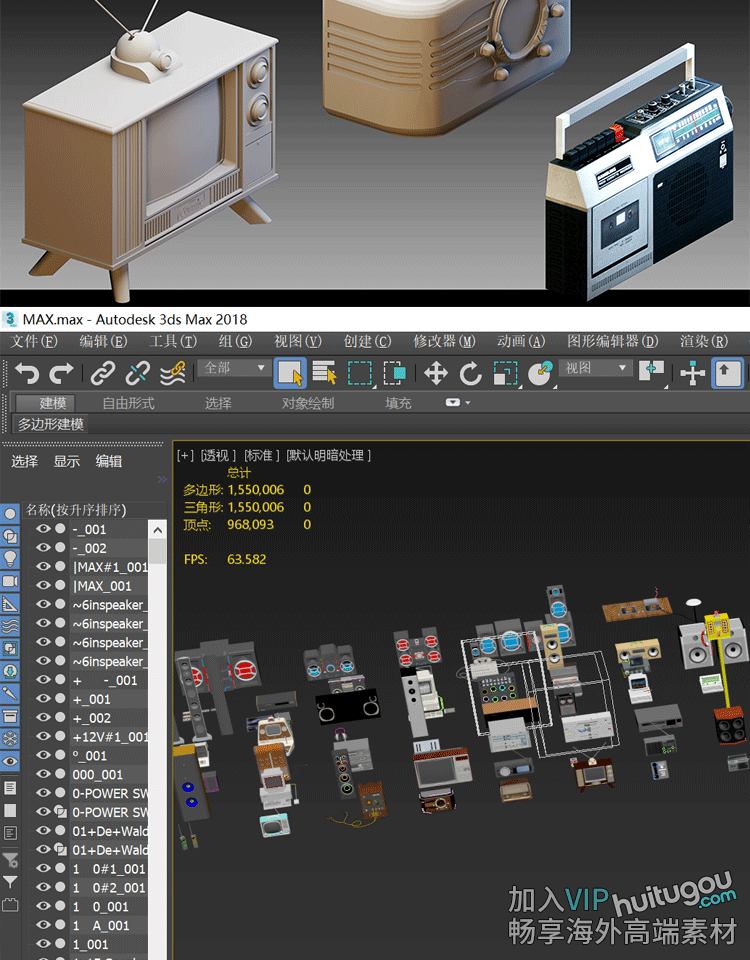Toggle visibility of |MAX_001 object

[43, 586]
